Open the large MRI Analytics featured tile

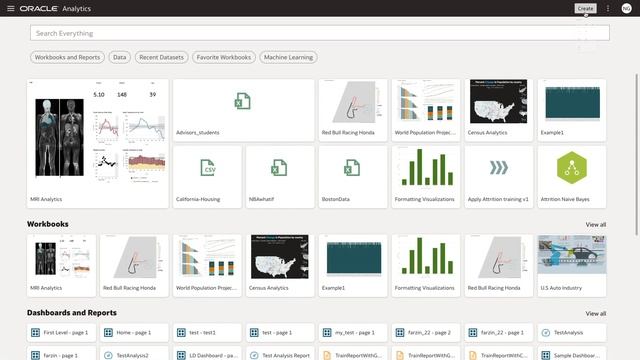click(98, 144)
